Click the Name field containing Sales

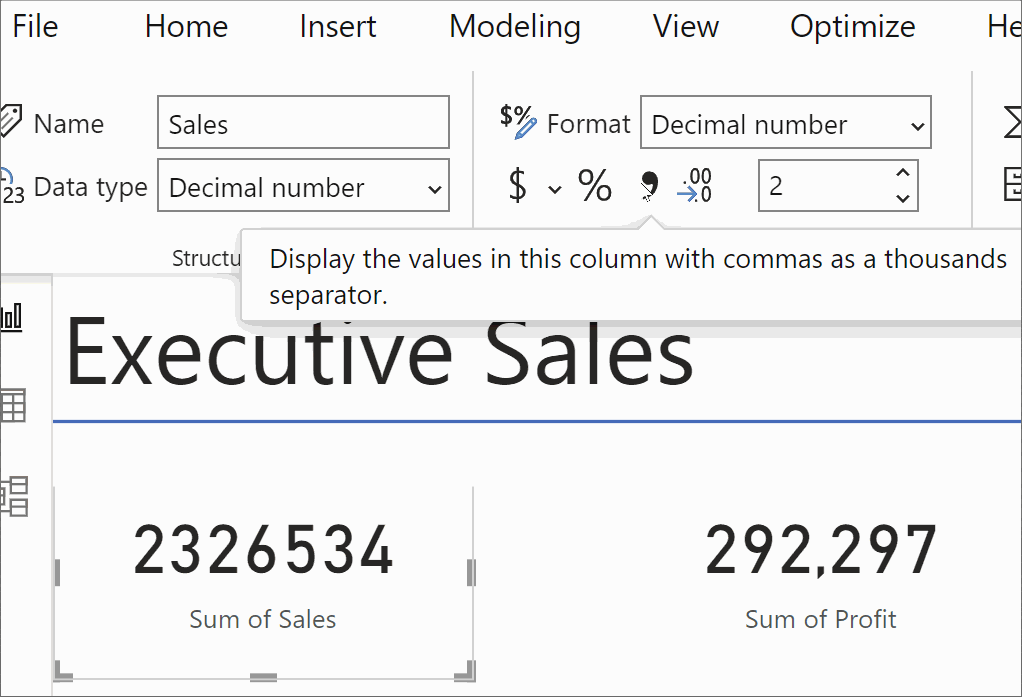pyautogui.click(x=303, y=124)
